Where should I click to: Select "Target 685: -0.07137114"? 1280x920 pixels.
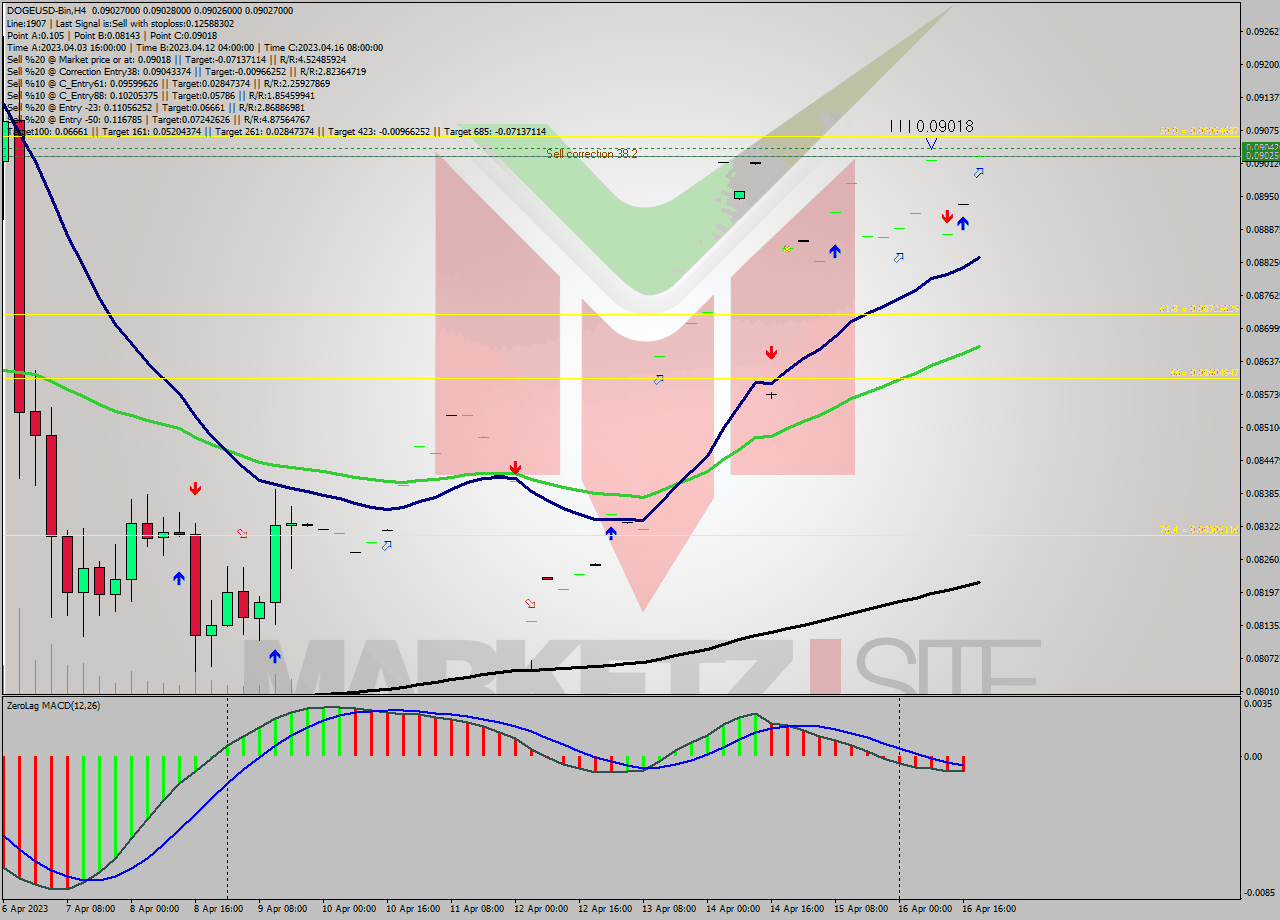pos(495,131)
